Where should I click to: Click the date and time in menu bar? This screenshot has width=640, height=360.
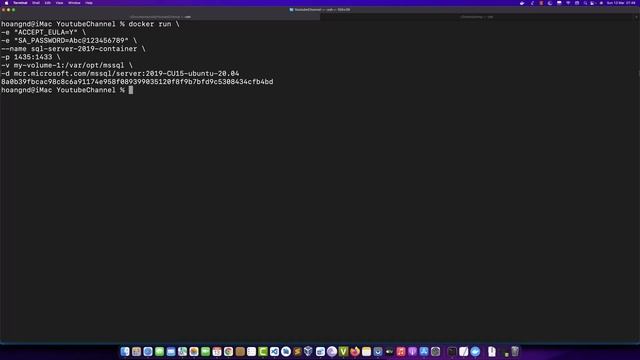point(621,3)
